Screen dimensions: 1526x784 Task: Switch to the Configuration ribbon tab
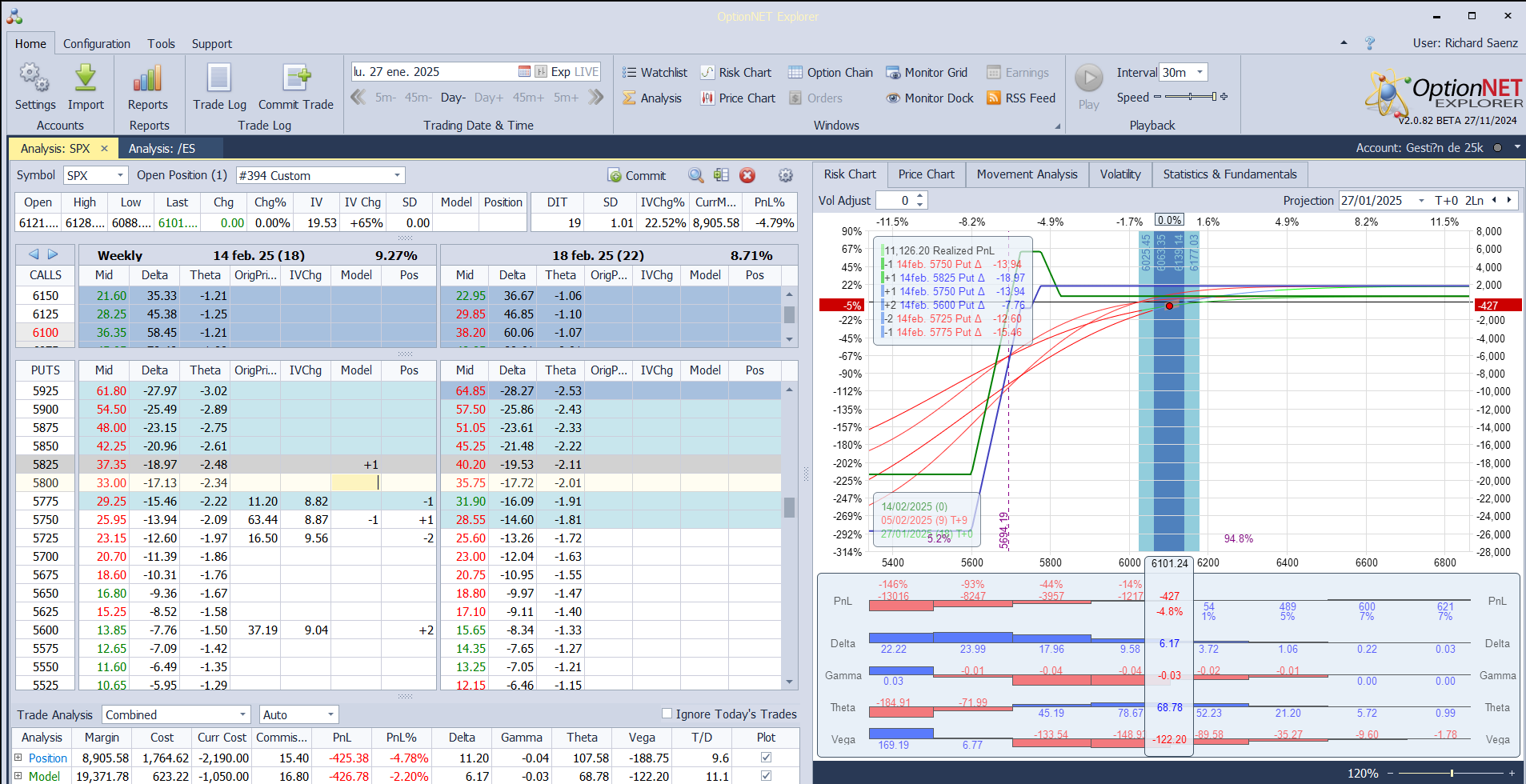97,44
